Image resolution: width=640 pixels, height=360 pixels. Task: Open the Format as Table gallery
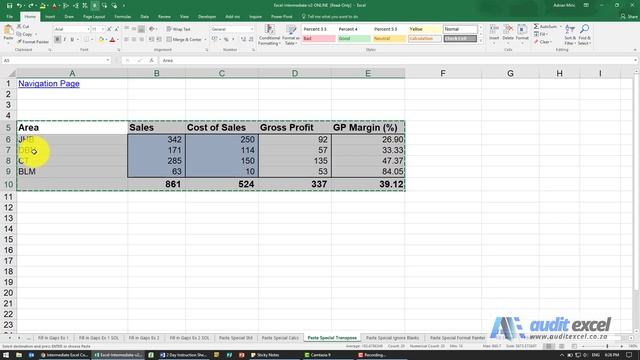point(291,34)
